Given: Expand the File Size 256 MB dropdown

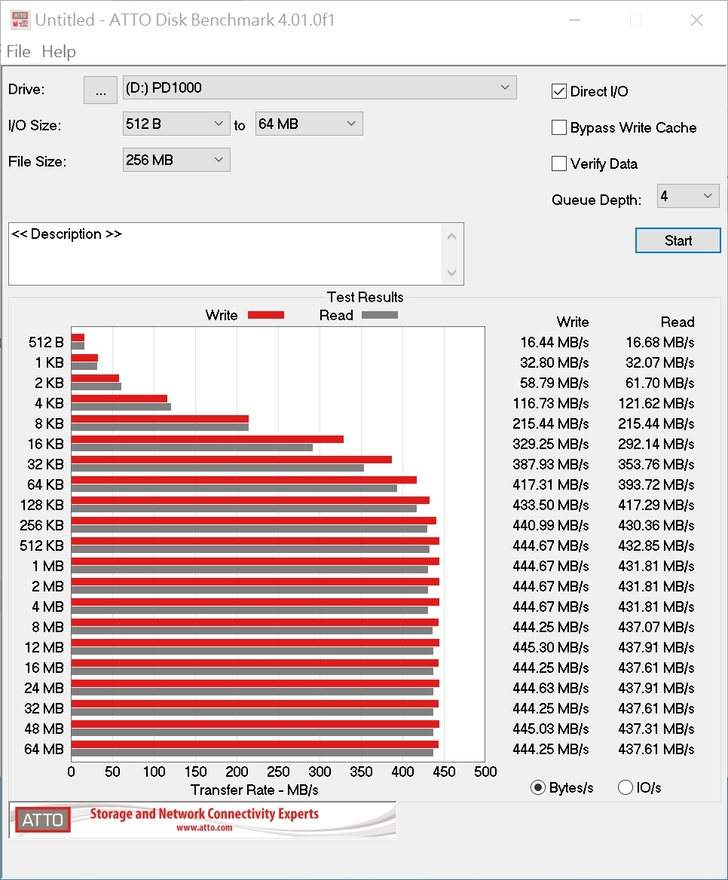Looking at the screenshot, I should tap(176, 160).
